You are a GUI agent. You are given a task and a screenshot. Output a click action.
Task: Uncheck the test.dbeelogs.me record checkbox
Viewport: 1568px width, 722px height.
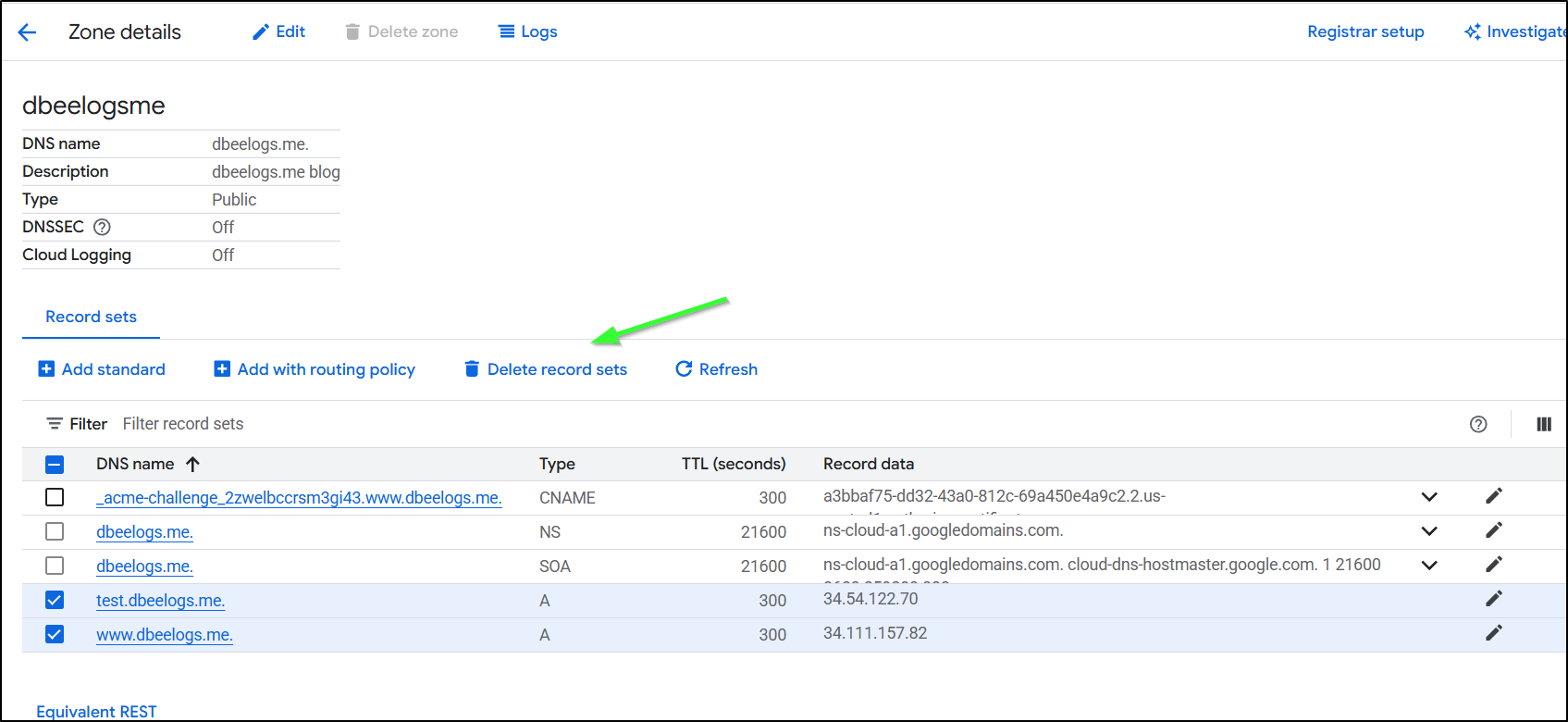(55, 600)
